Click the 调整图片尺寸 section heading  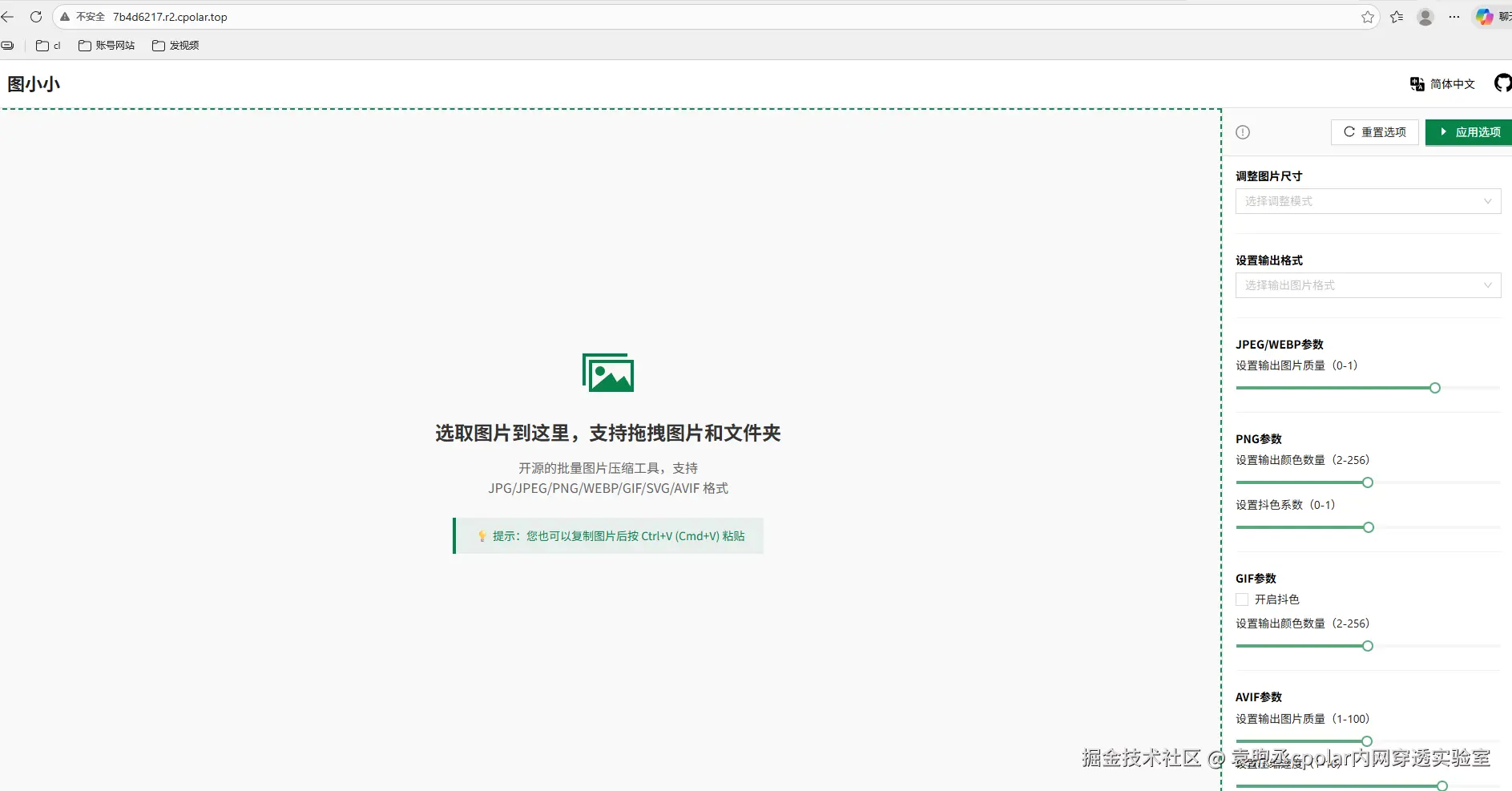[1269, 176]
